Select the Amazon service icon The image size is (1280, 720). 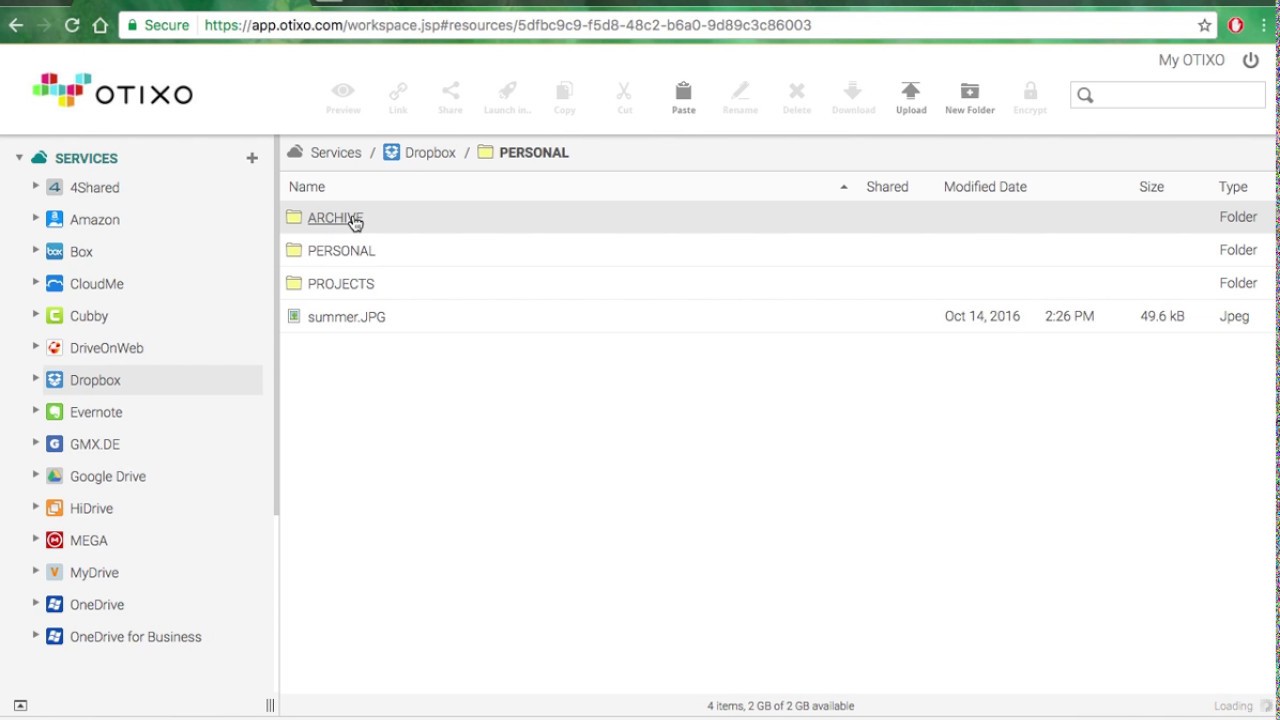tap(55, 219)
